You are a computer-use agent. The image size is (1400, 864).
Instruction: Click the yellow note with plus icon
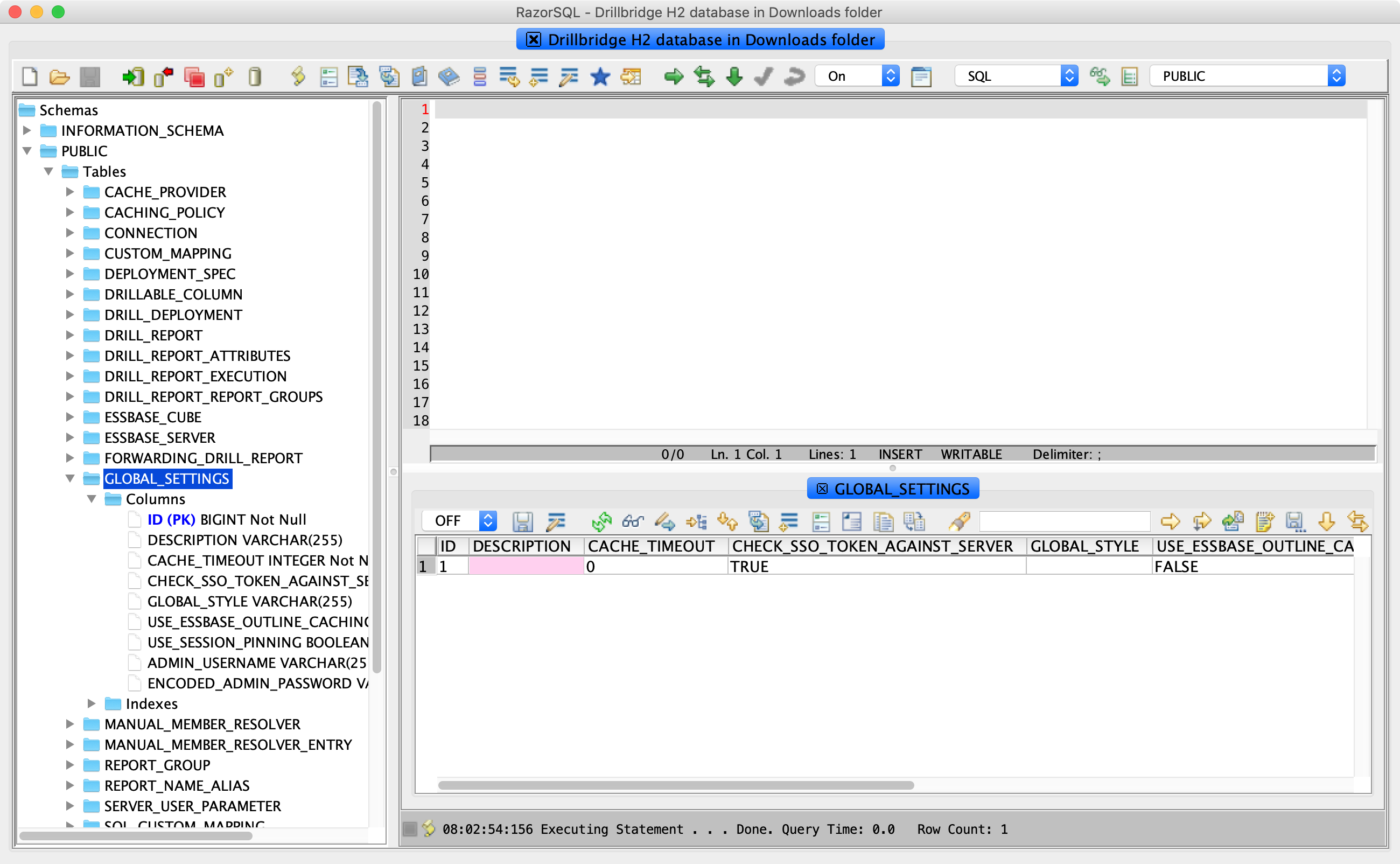pos(1264,521)
